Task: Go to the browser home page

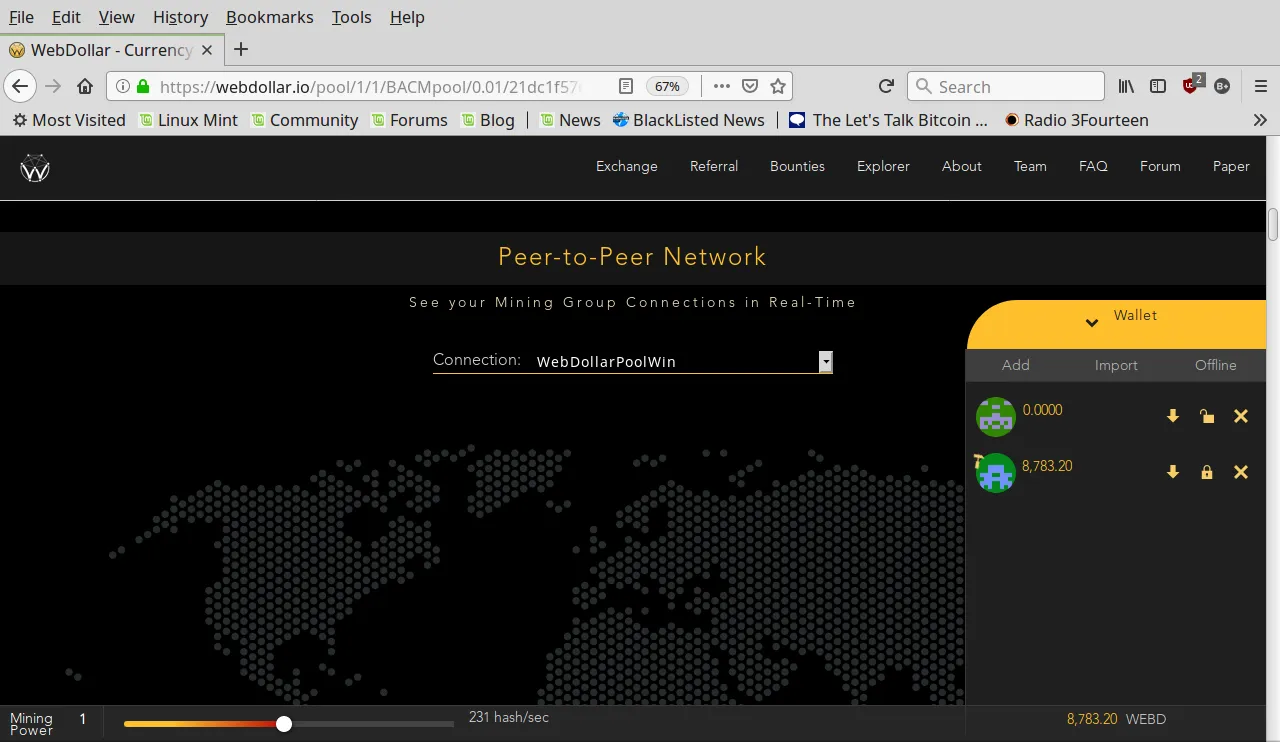Action: (85, 86)
